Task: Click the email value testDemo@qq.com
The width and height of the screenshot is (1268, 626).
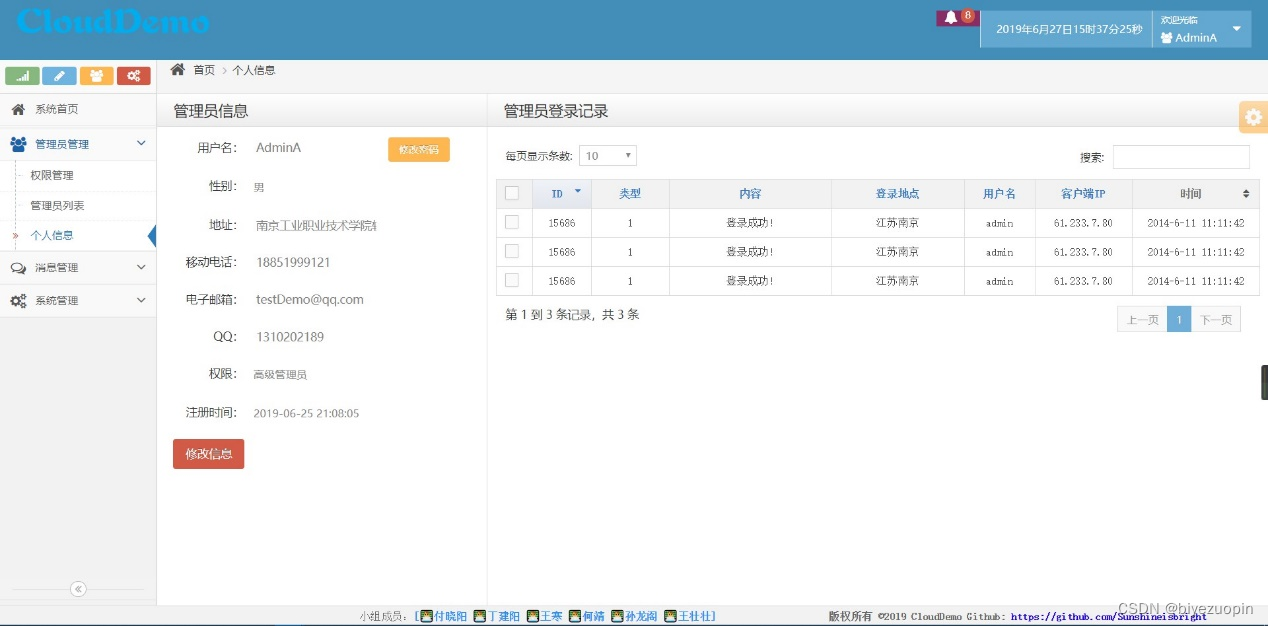Action: 310,299
